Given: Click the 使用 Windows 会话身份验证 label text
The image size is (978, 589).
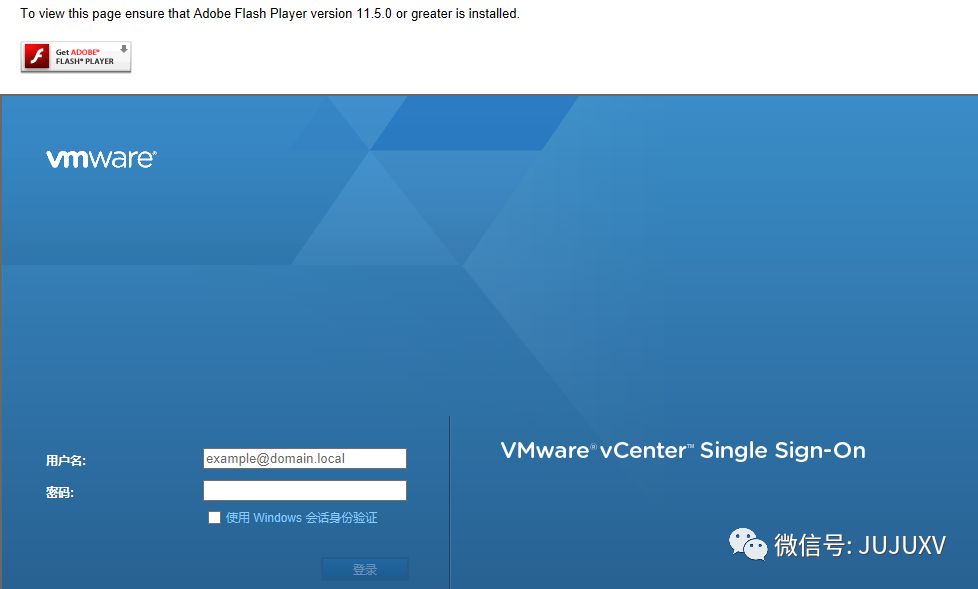Looking at the screenshot, I should (x=301, y=517).
